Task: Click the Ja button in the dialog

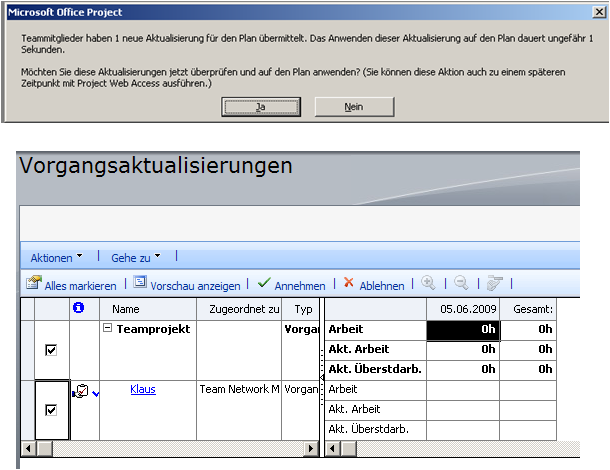Action: 261,107
